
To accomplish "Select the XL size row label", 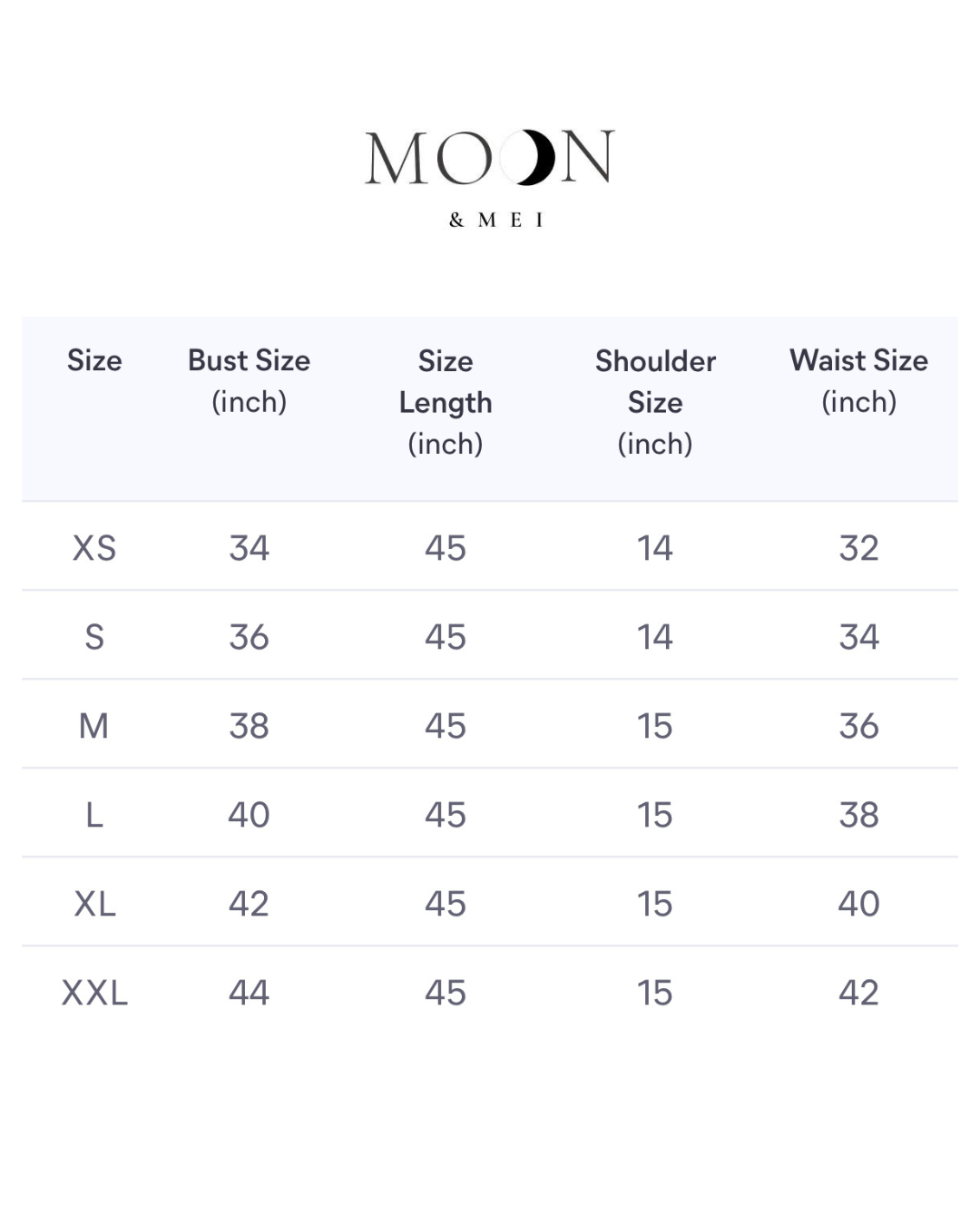I will click(x=94, y=904).
